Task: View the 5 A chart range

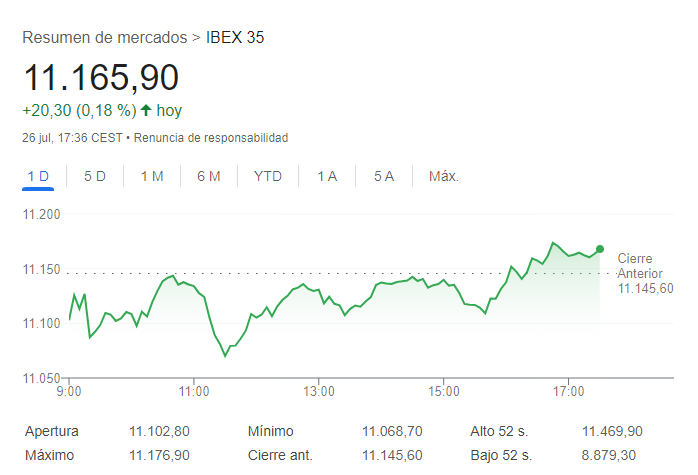Action: click(384, 176)
